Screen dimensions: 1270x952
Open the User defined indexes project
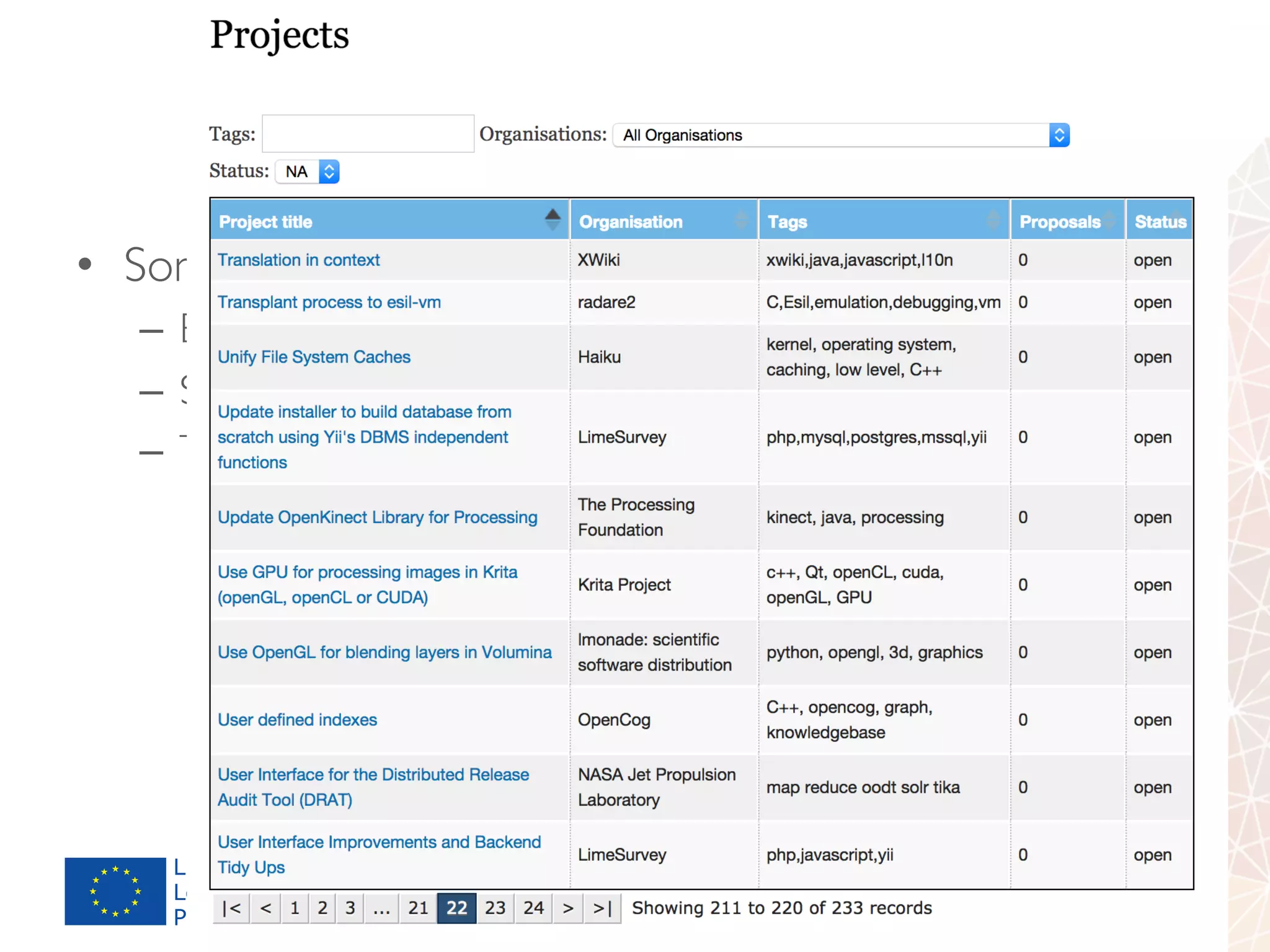297,720
